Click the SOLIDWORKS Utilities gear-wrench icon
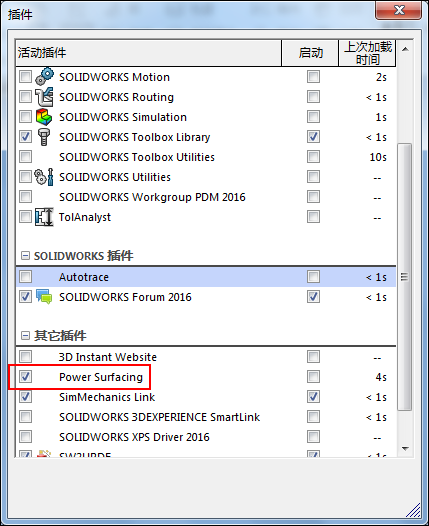 [x=44, y=177]
